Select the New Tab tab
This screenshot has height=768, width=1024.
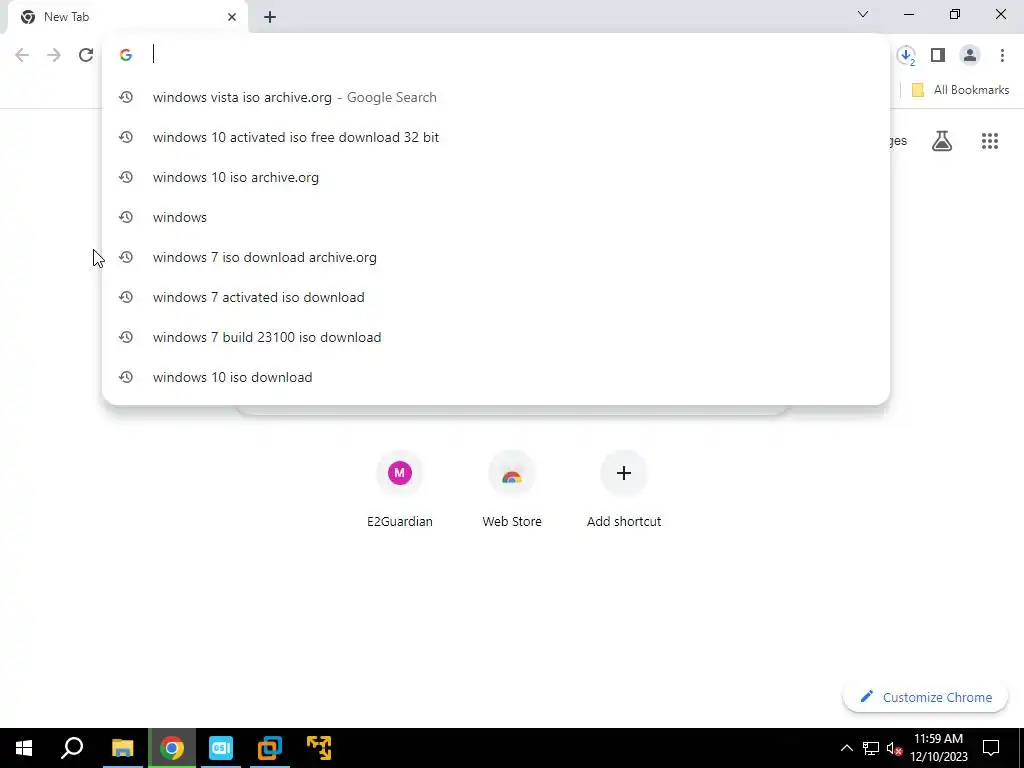pos(127,17)
